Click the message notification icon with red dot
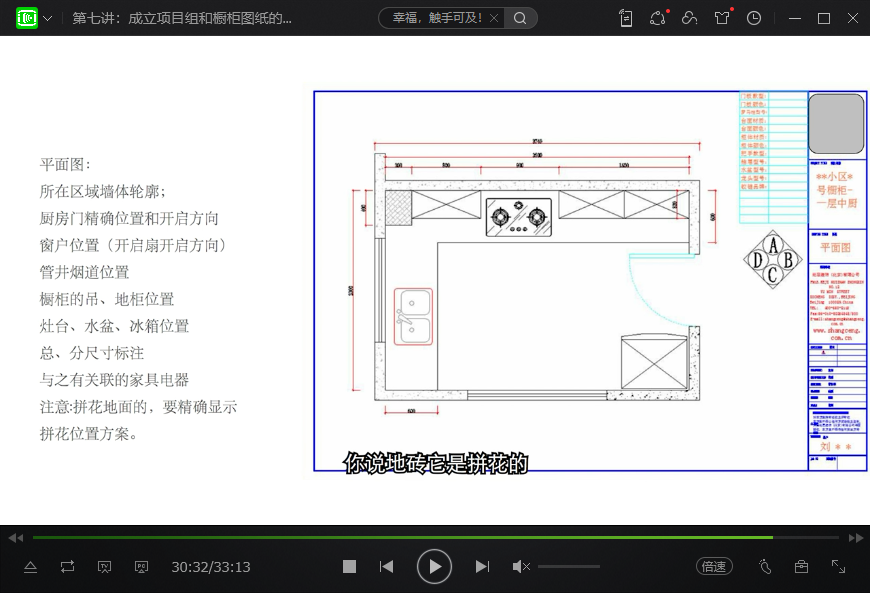Viewport: 870px width, 593px height. pos(657,18)
